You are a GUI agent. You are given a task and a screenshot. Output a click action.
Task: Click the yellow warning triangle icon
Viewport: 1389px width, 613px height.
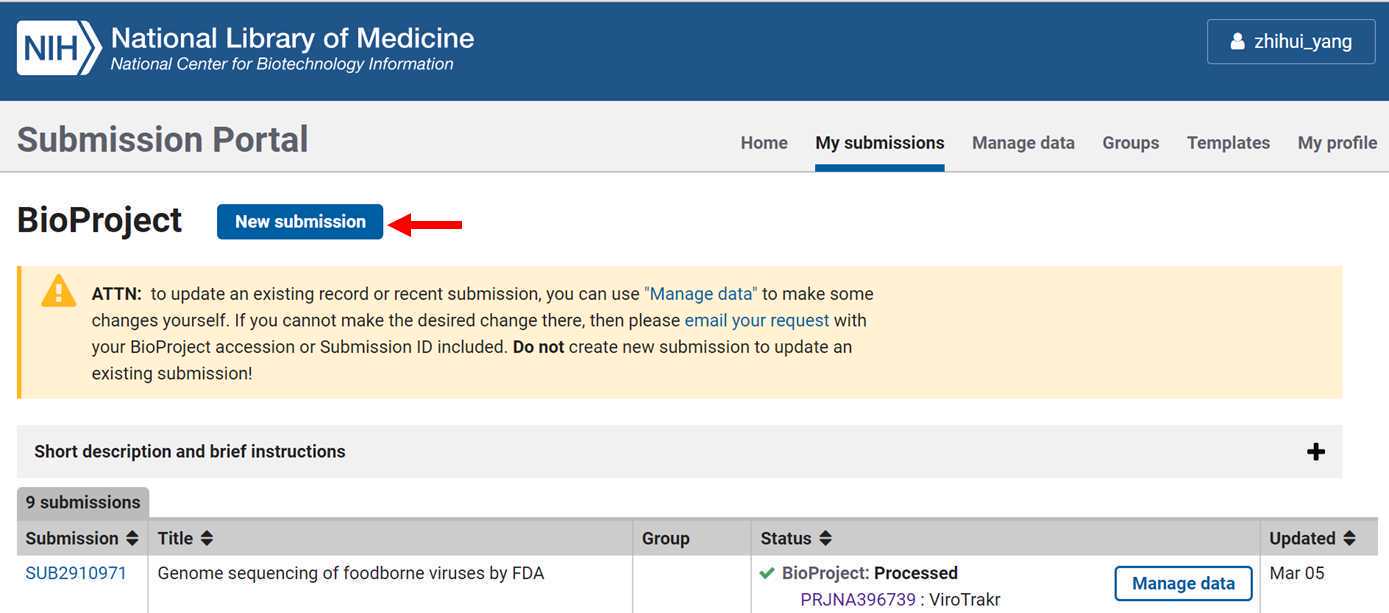coord(58,291)
